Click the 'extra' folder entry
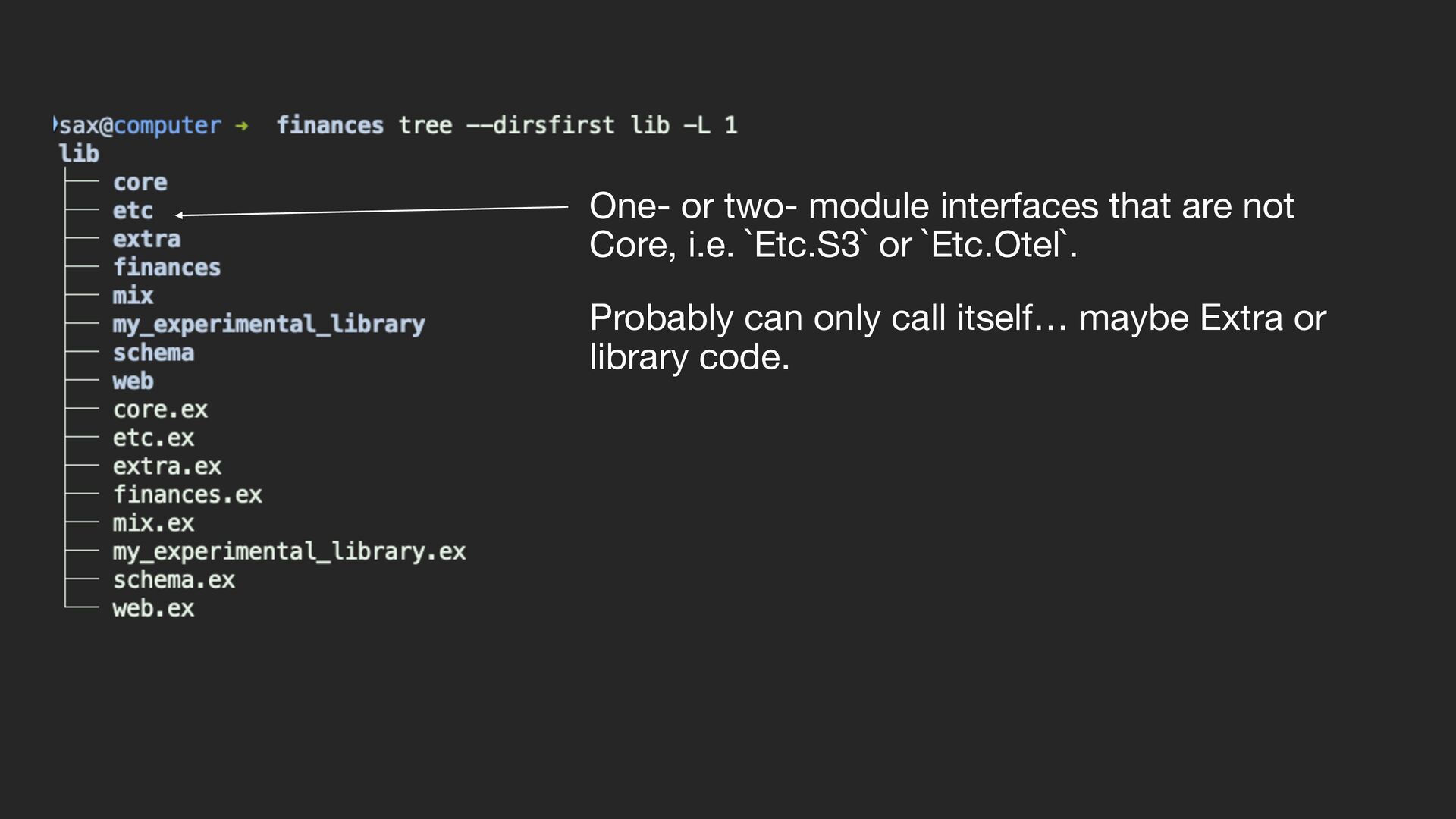 (146, 239)
